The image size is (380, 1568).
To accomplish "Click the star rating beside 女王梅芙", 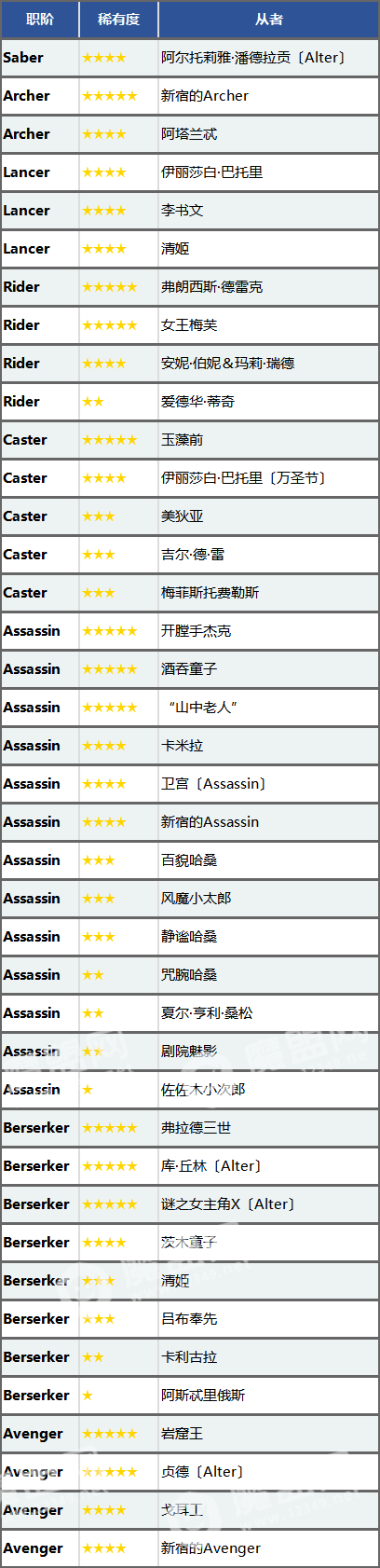I will (x=109, y=325).
